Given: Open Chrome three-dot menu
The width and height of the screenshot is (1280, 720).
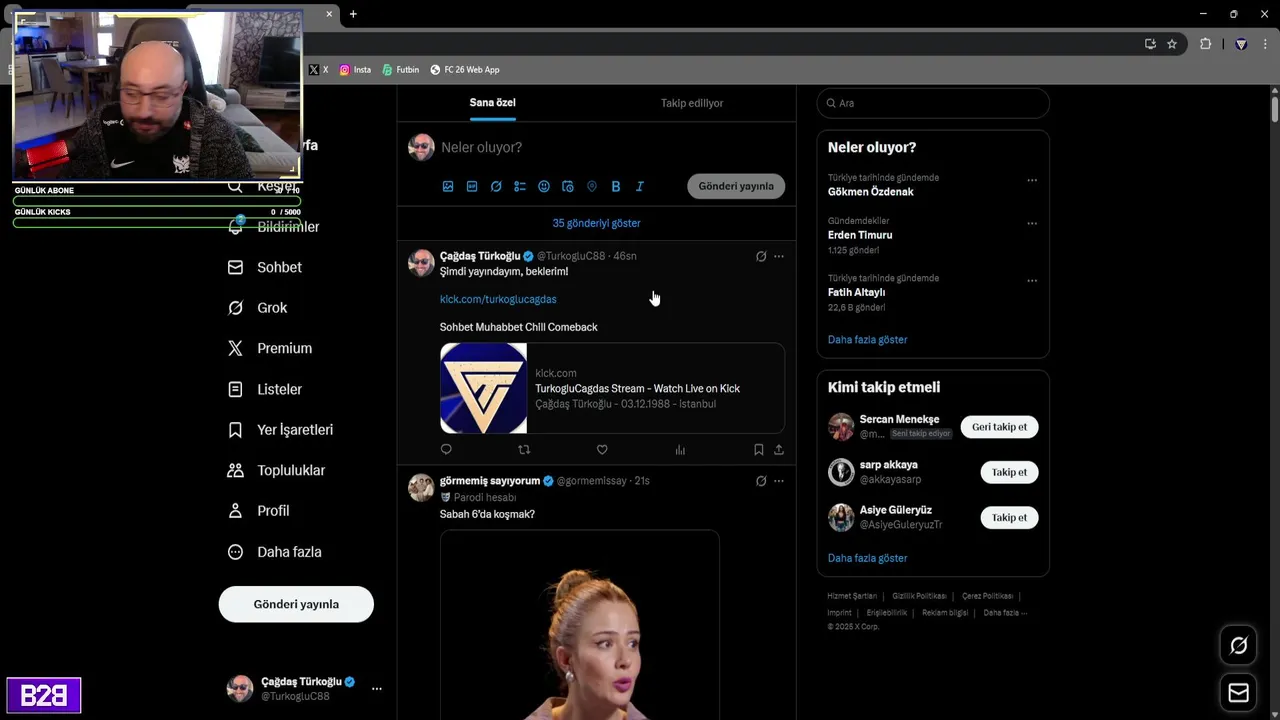Looking at the screenshot, I should (x=1267, y=44).
